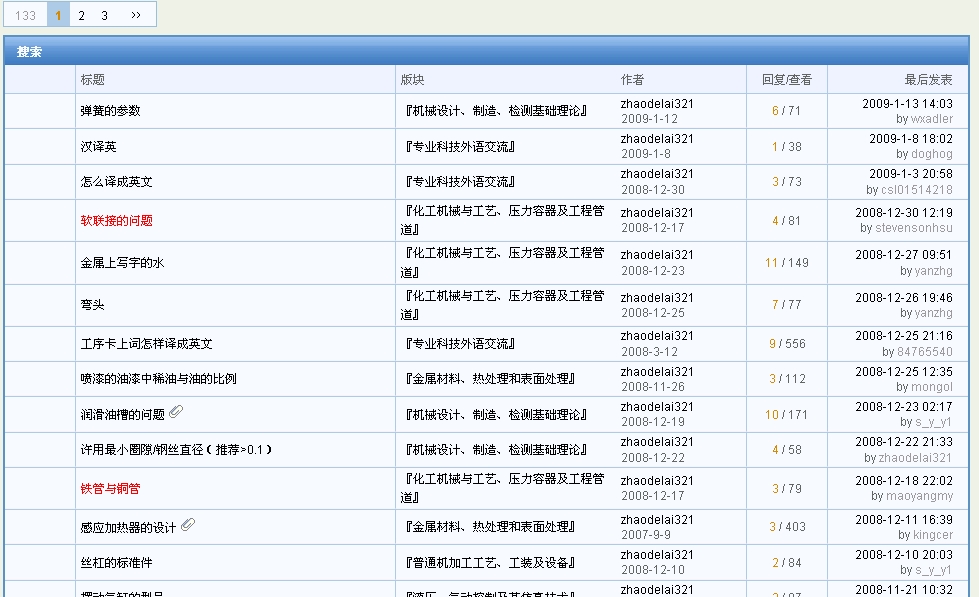979x597 pixels.
Task: Open thread 金属上写字的水
Action: (122, 263)
